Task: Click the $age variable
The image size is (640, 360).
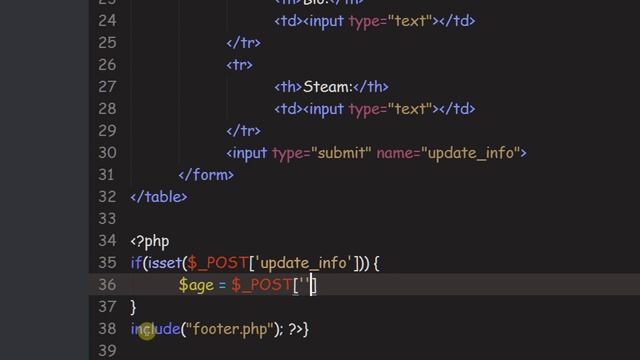Action: click(x=196, y=285)
